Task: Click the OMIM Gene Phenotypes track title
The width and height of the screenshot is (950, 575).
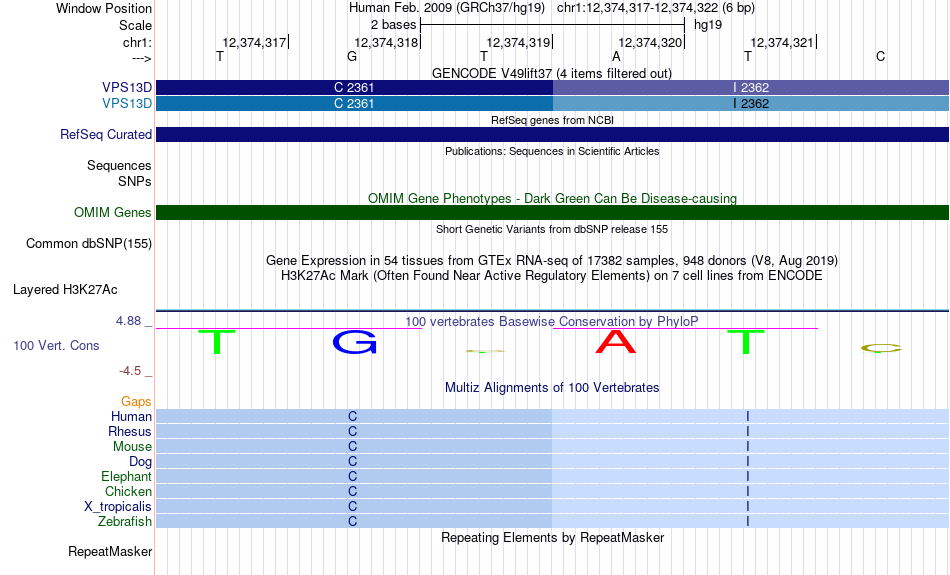Action: tap(552, 198)
